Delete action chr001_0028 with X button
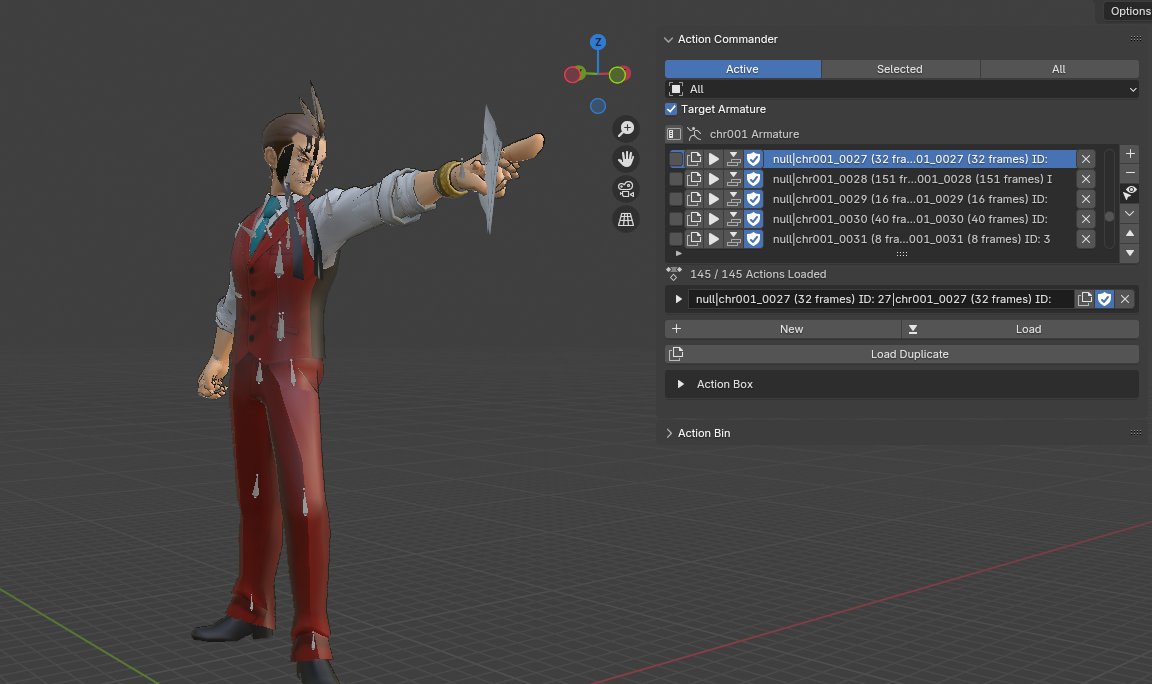 (1086, 179)
